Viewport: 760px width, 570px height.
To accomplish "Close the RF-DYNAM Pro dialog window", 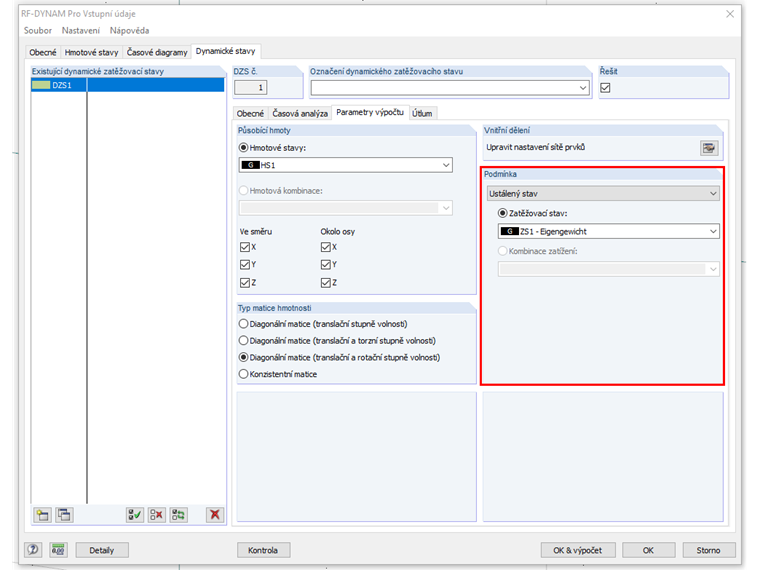I will pos(730,14).
